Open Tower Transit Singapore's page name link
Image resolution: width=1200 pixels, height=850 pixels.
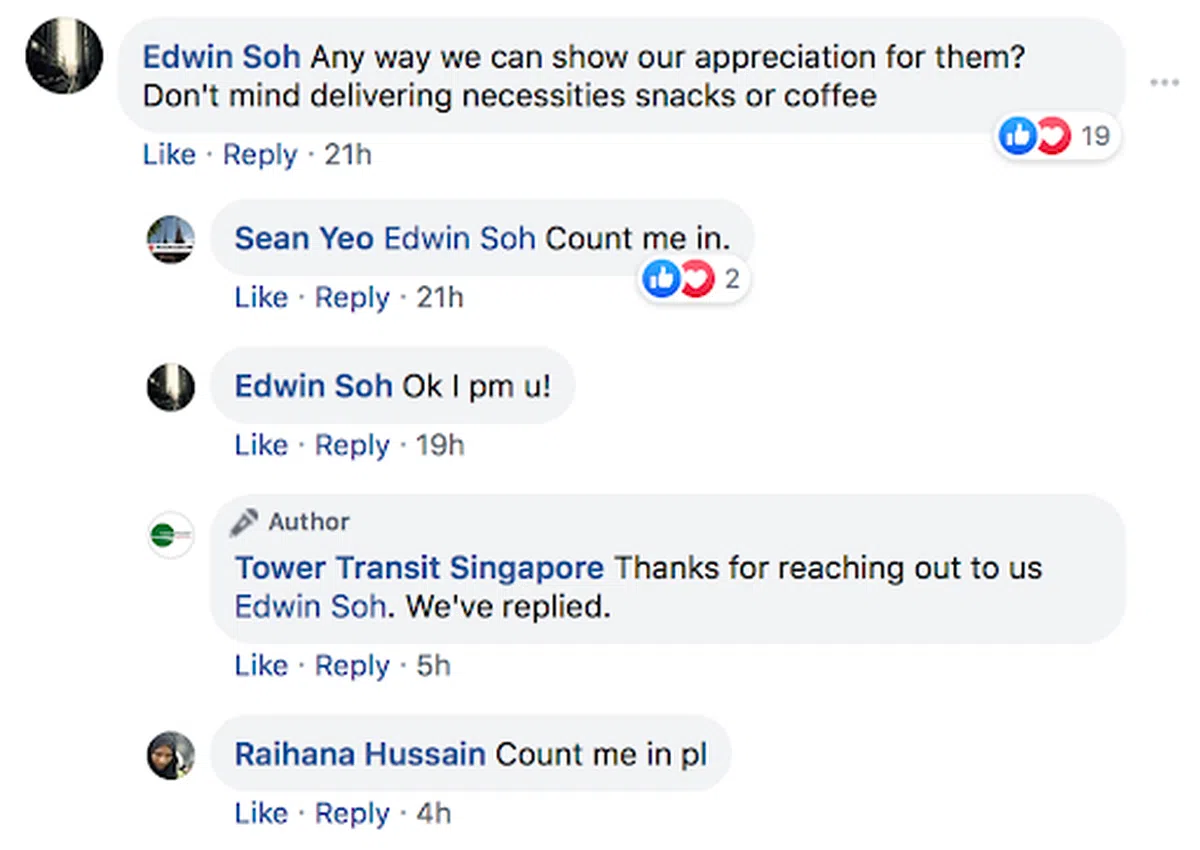point(419,568)
